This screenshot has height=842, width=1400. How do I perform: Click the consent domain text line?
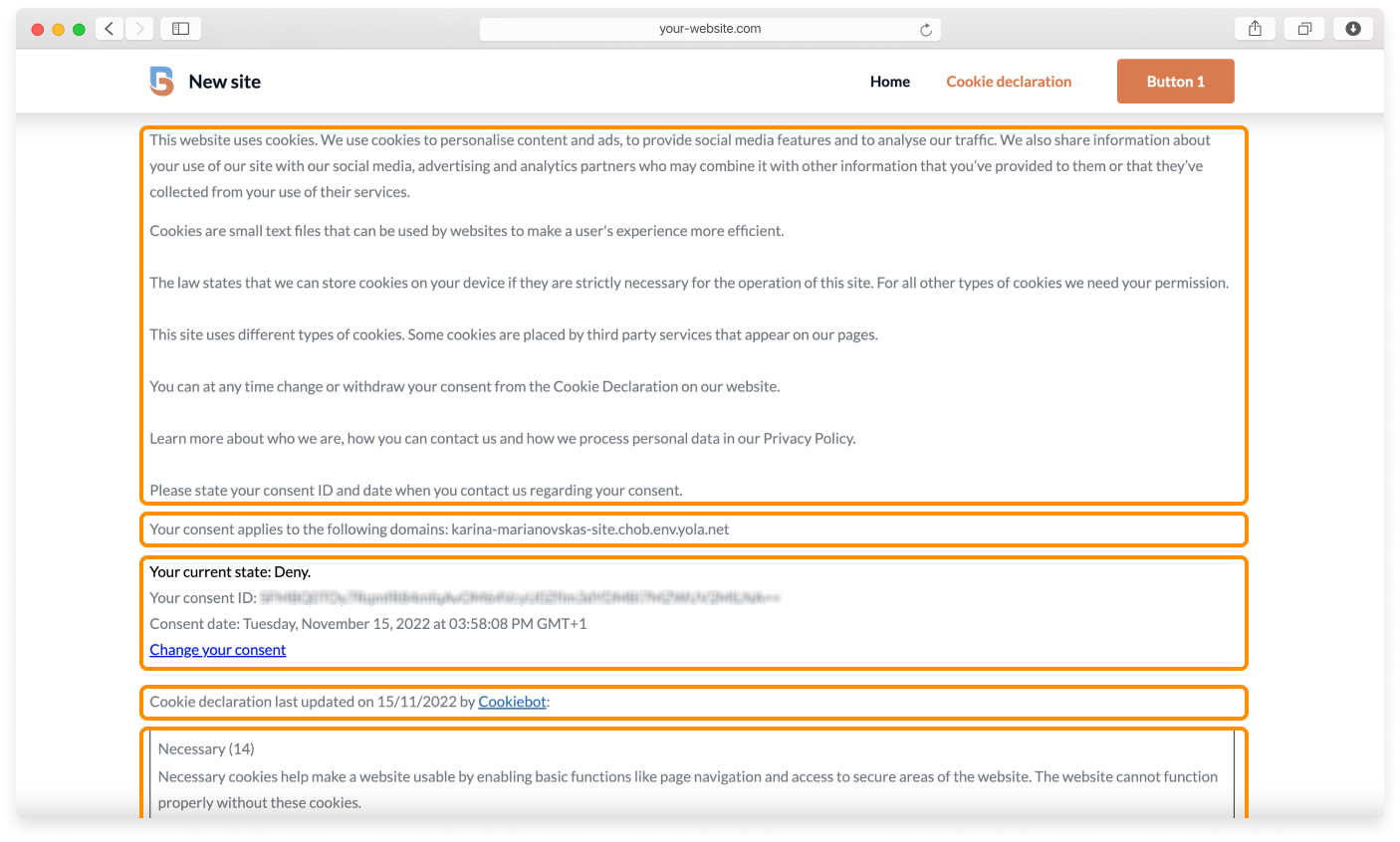click(439, 529)
